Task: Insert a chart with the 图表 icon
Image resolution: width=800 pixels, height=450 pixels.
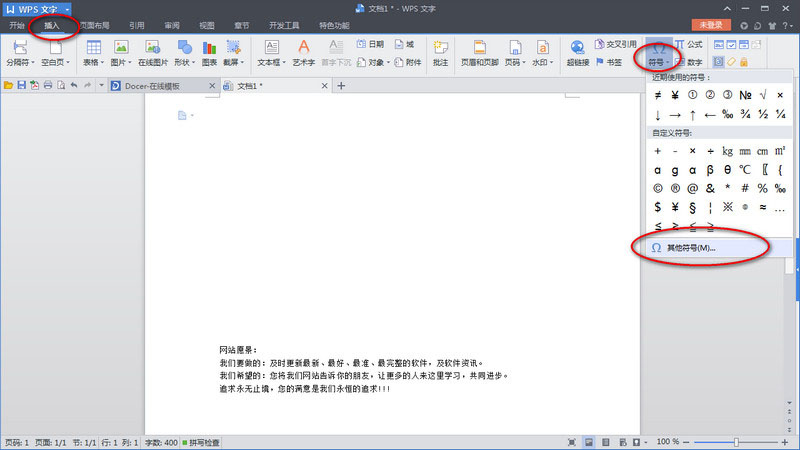Action: coord(209,52)
